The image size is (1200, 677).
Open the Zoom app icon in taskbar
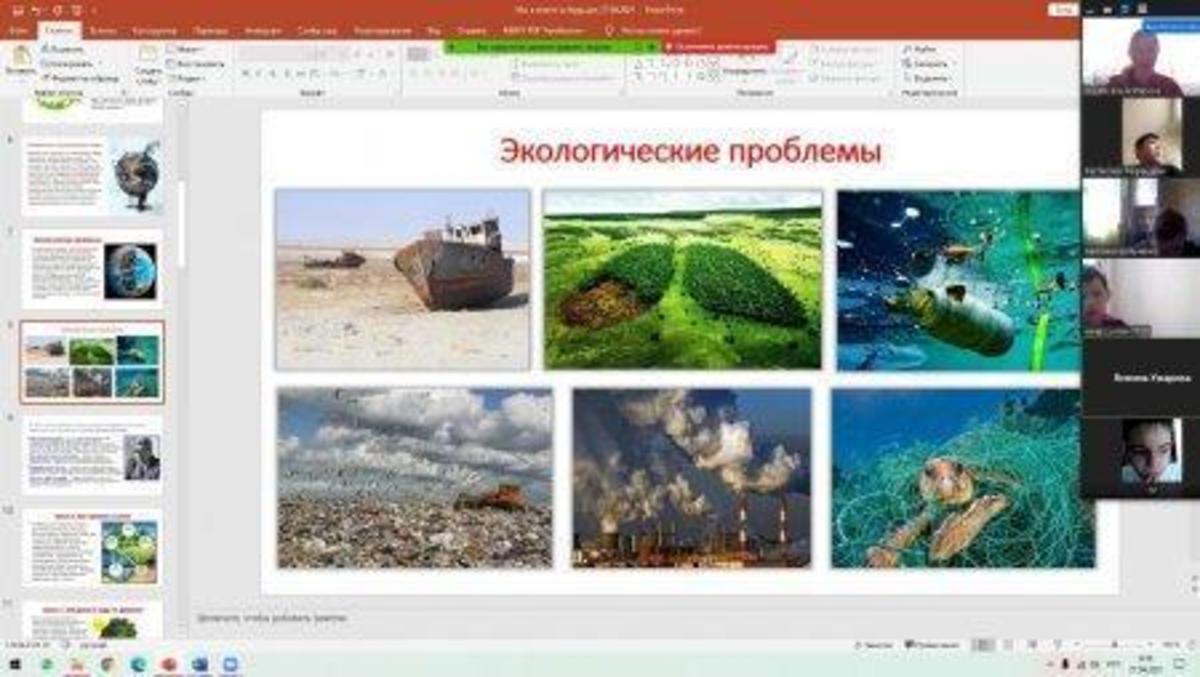point(230,665)
